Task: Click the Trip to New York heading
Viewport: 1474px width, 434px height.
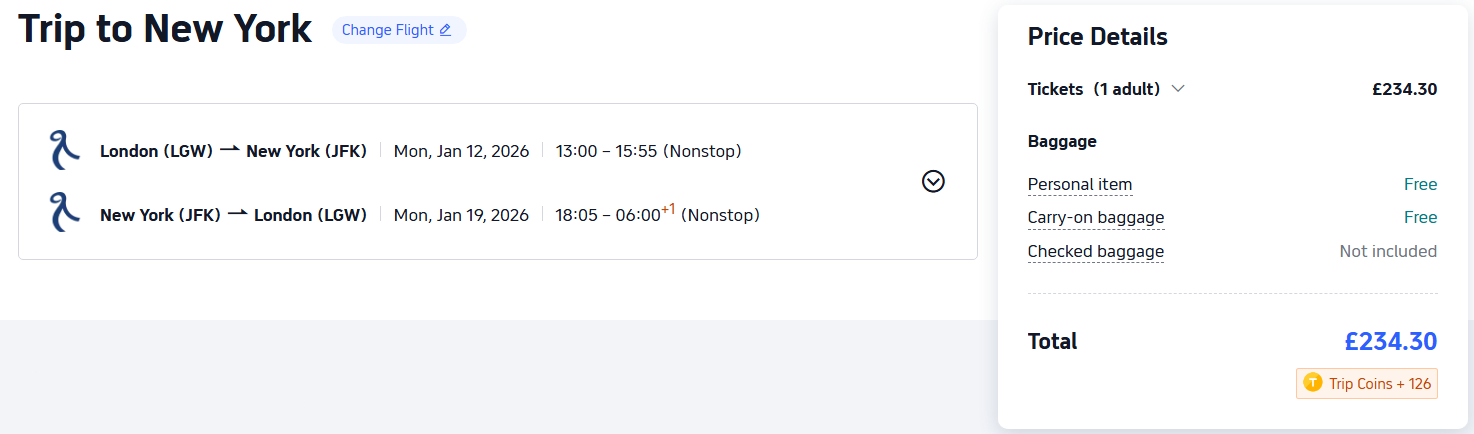Action: (165, 29)
